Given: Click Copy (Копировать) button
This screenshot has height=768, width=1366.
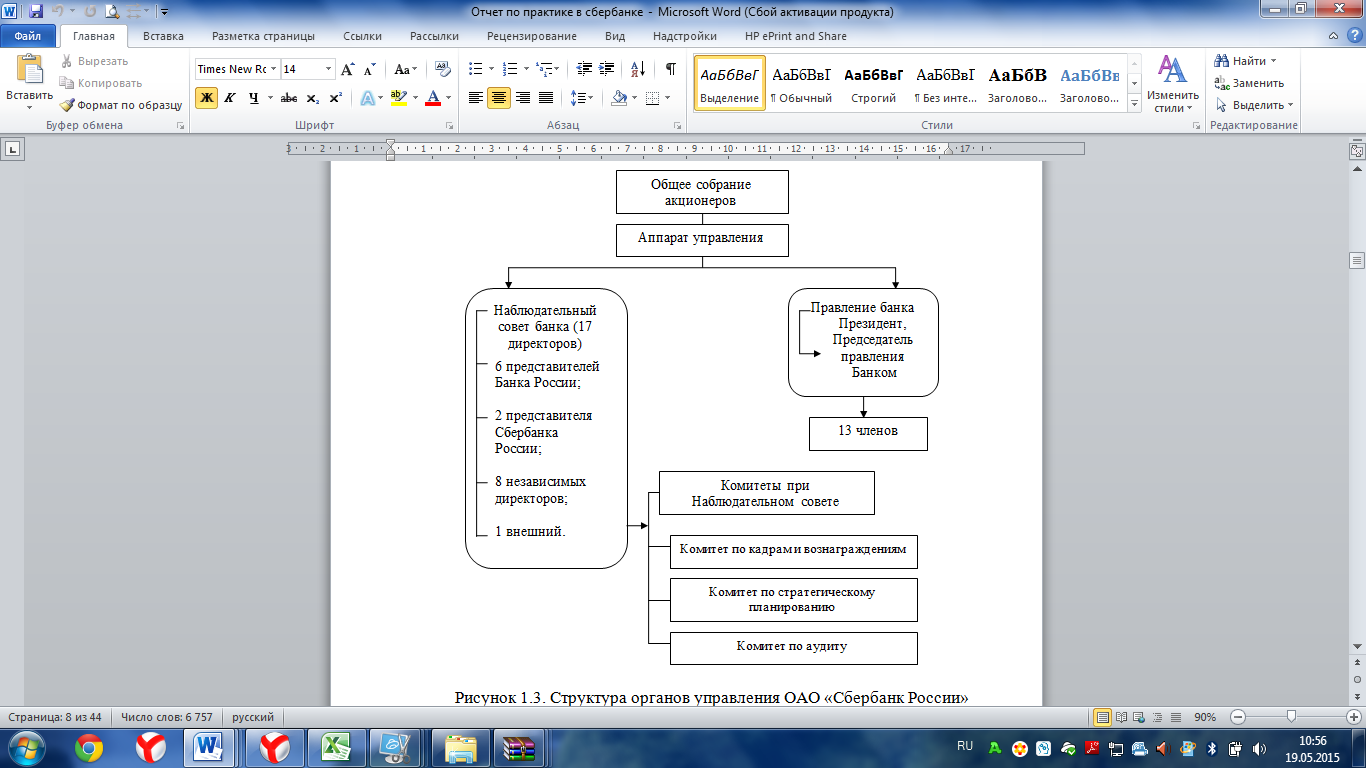Looking at the screenshot, I should (x=101, y=83).
